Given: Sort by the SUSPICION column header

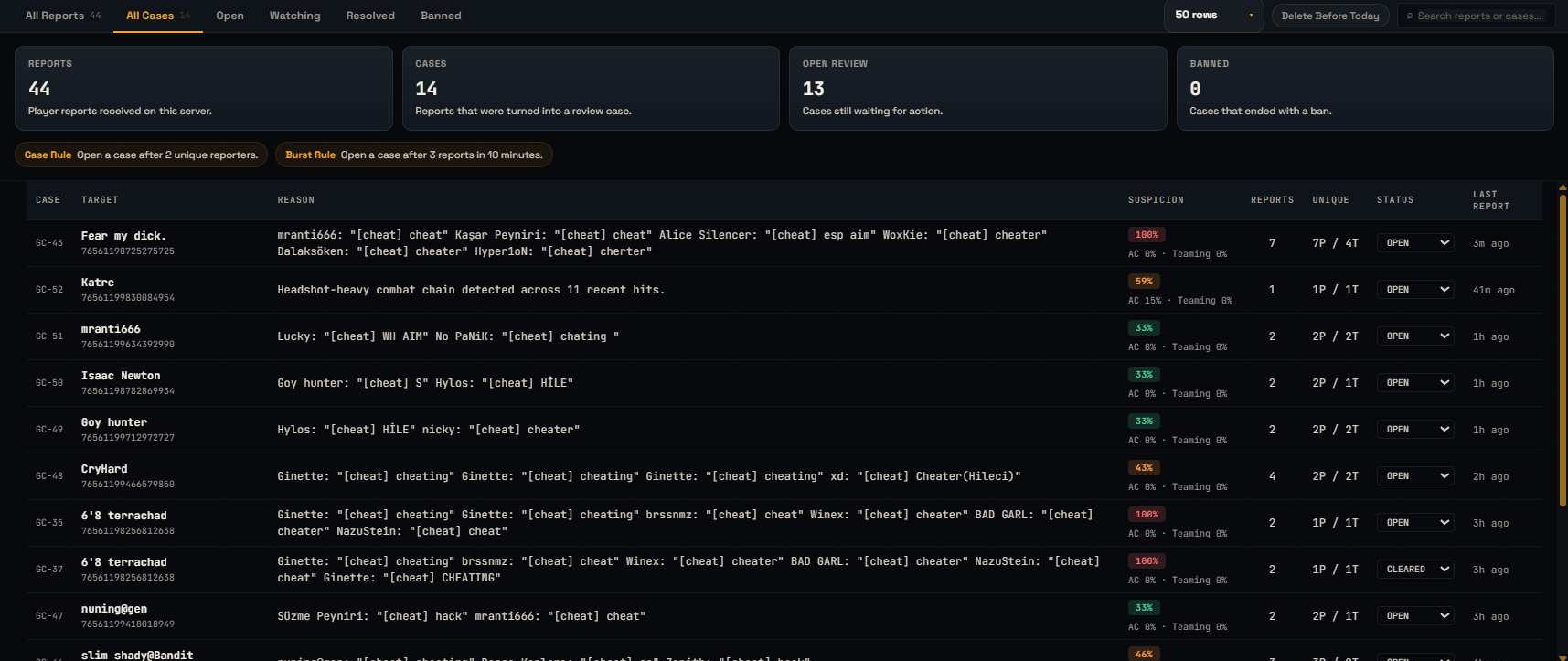Looking at the screenshot, I should pyautogui.click(x=1156, y=200).
